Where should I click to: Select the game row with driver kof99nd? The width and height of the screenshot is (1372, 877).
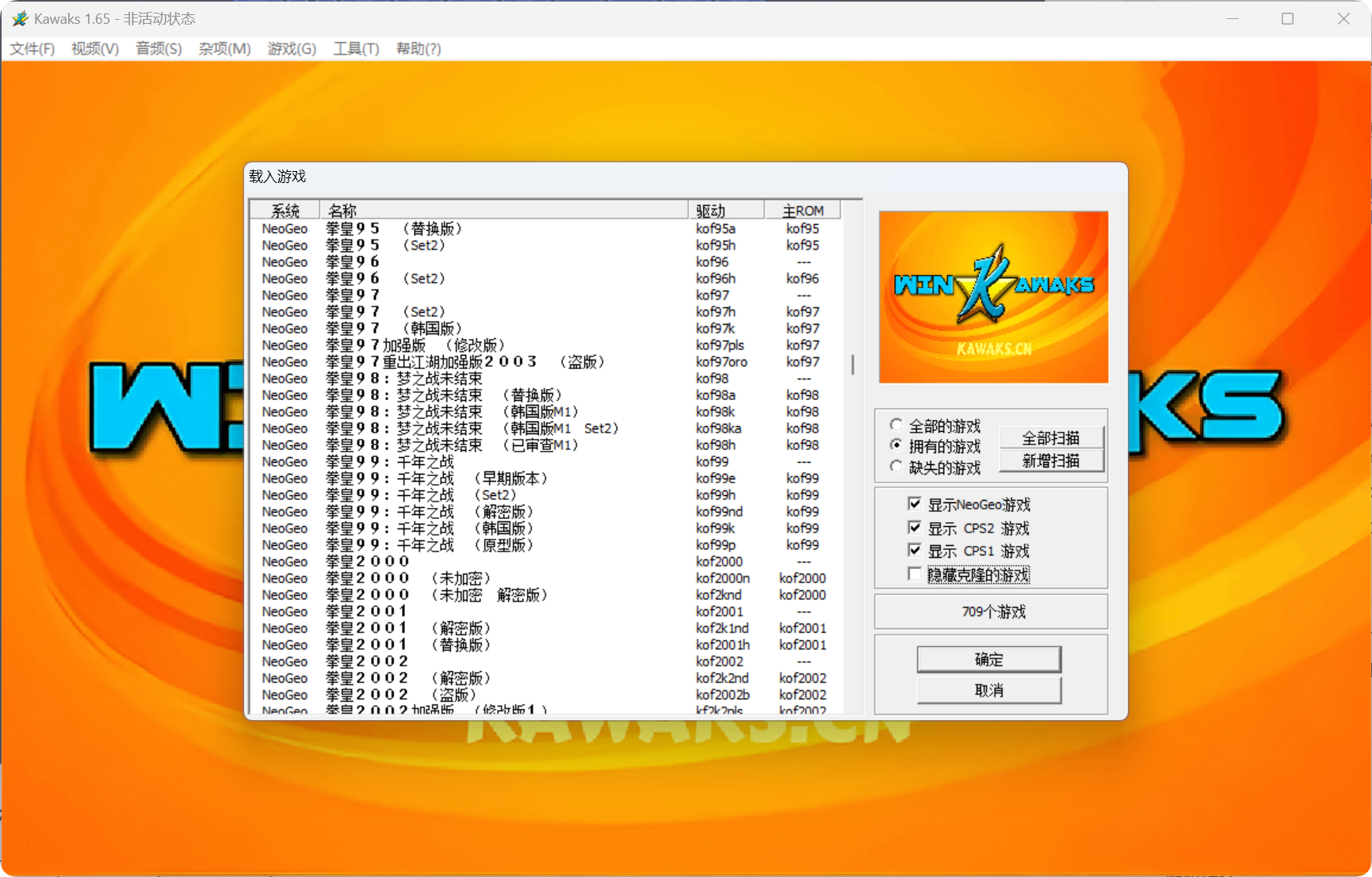click(545, 512)
